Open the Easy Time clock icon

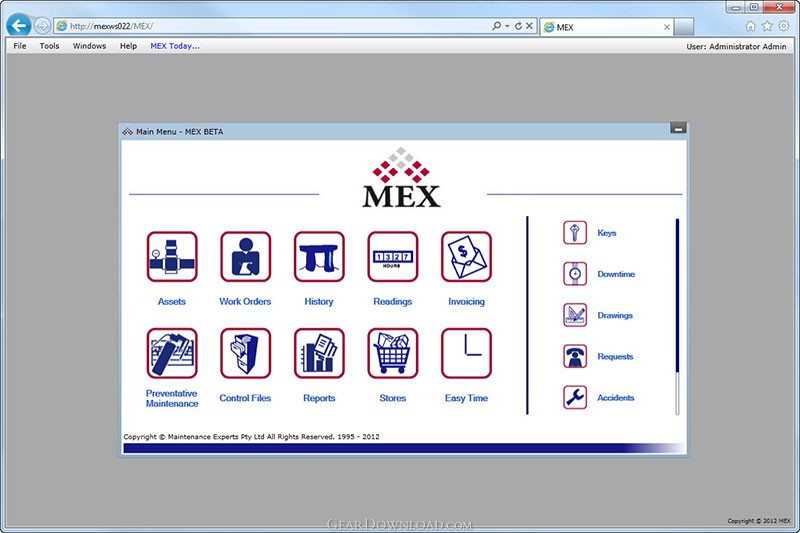466,353
